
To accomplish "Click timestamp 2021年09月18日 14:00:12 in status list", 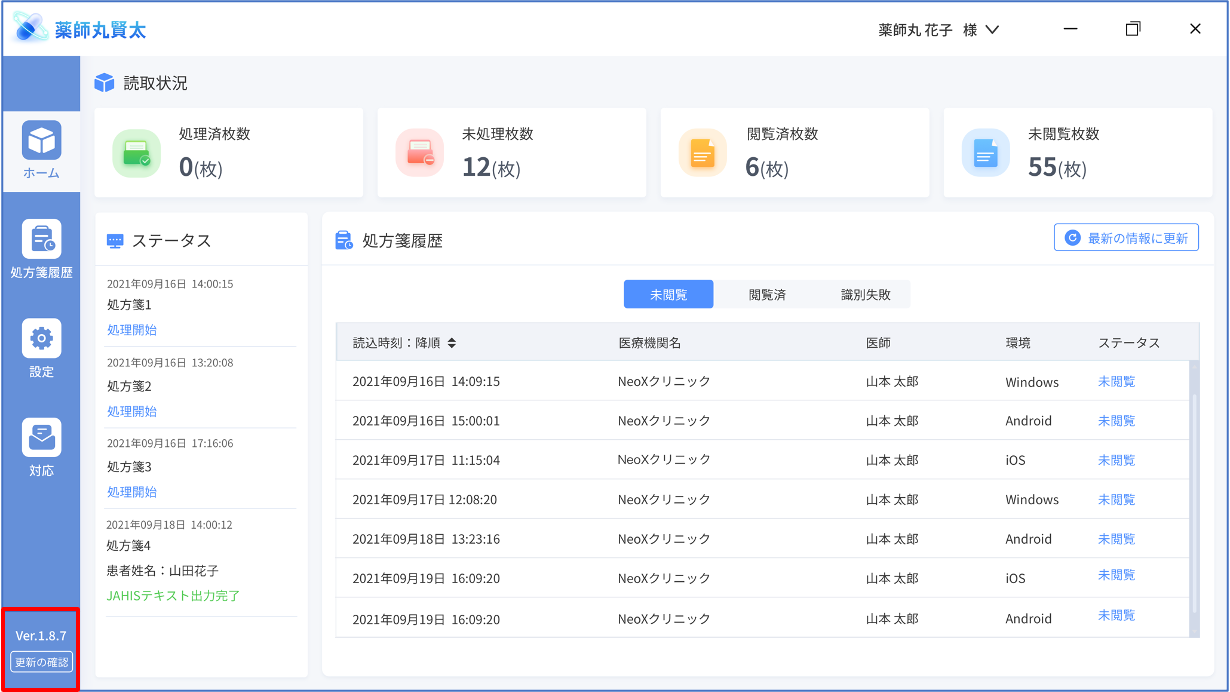I will 170,525.
